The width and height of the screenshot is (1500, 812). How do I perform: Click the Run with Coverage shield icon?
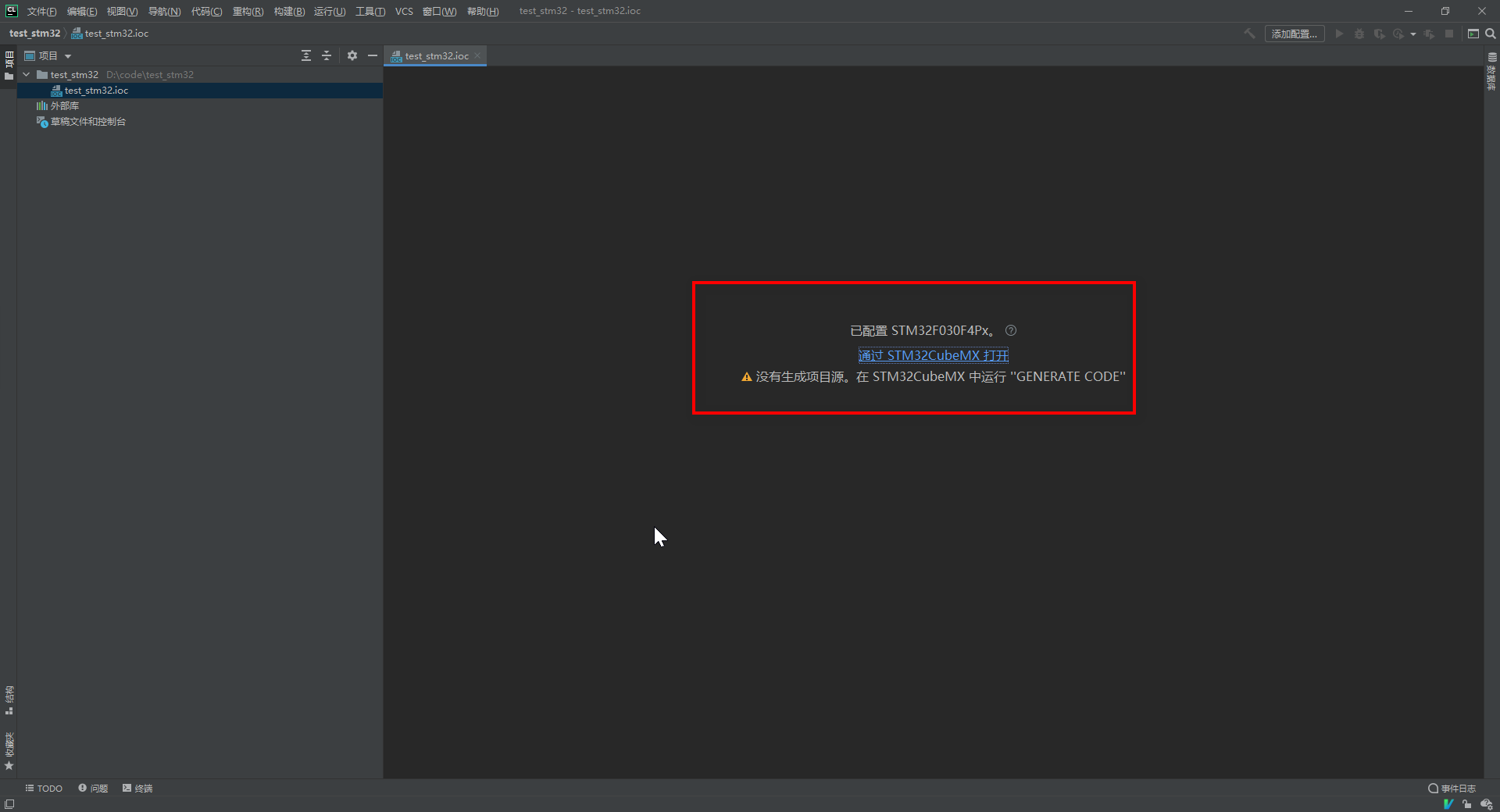(x=1379, y=34)
